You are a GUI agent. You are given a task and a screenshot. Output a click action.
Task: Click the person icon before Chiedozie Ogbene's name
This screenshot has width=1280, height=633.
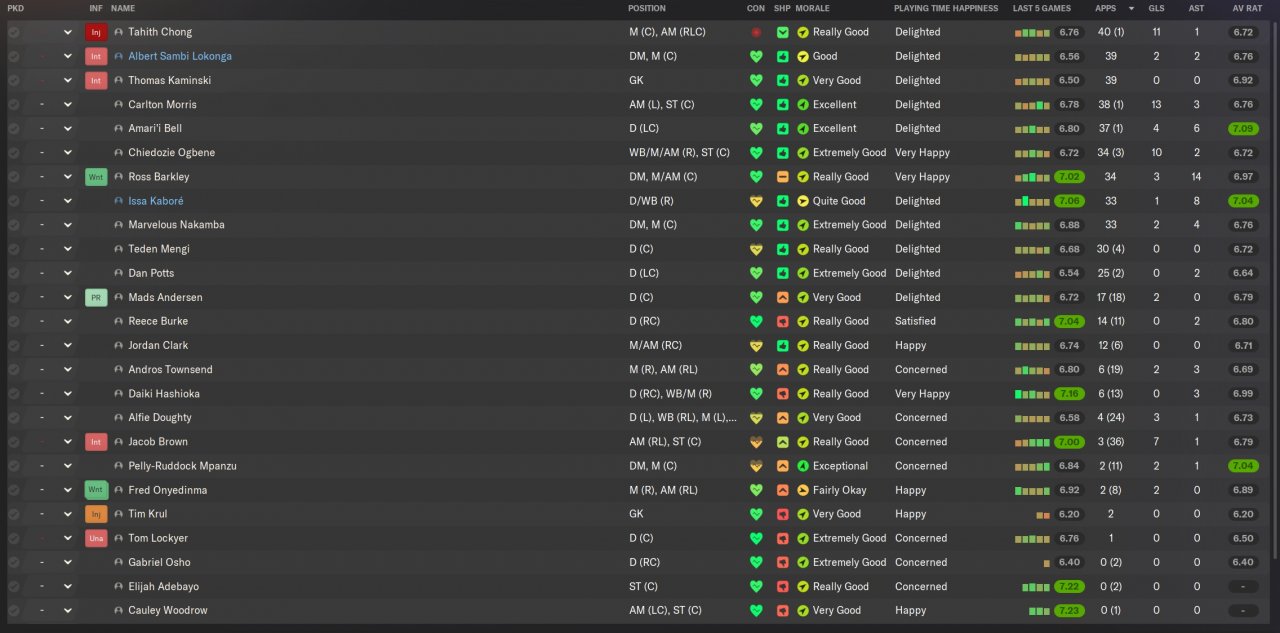[x=119, y=152]
